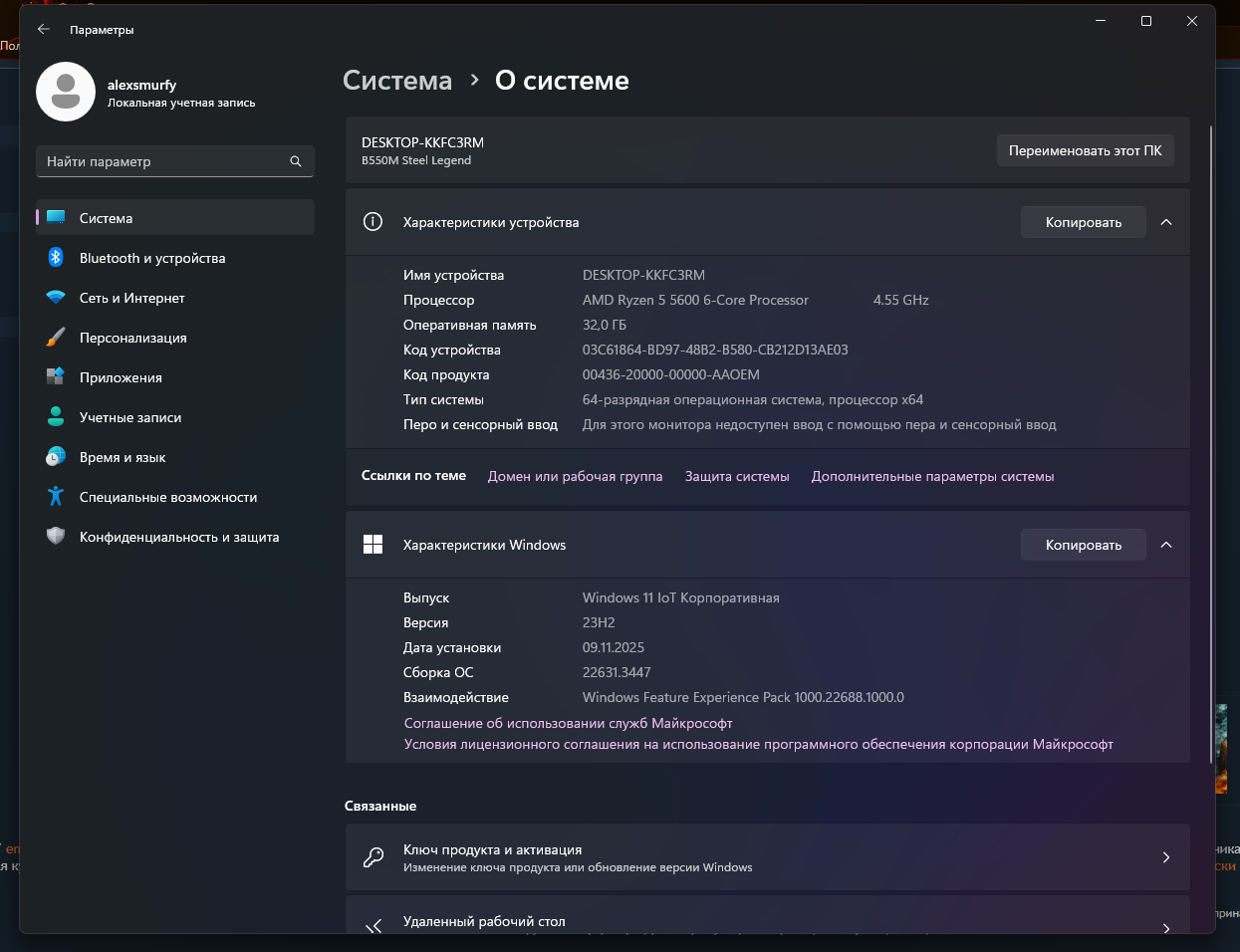This screenshot has height=952, width=1240.
Task: Click the search magnifier icon
Action: point(296,161)
